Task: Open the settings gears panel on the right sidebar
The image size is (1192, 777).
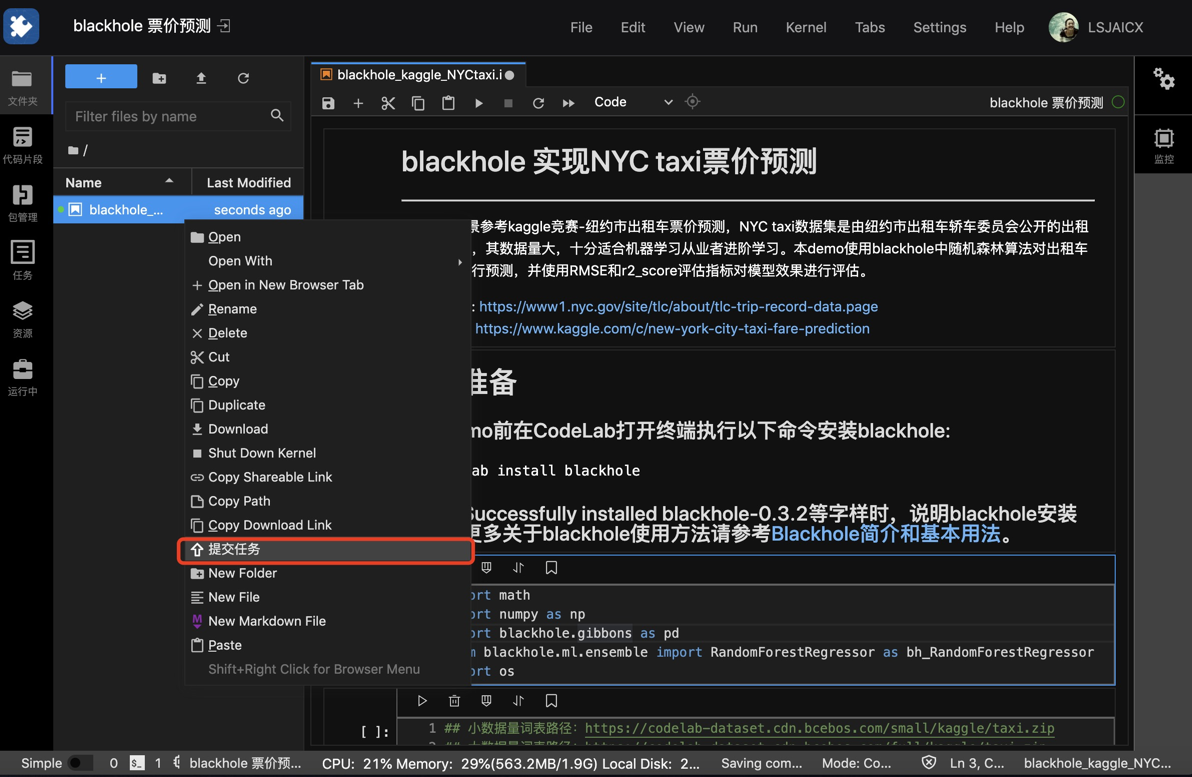Action: [1163, 78]
